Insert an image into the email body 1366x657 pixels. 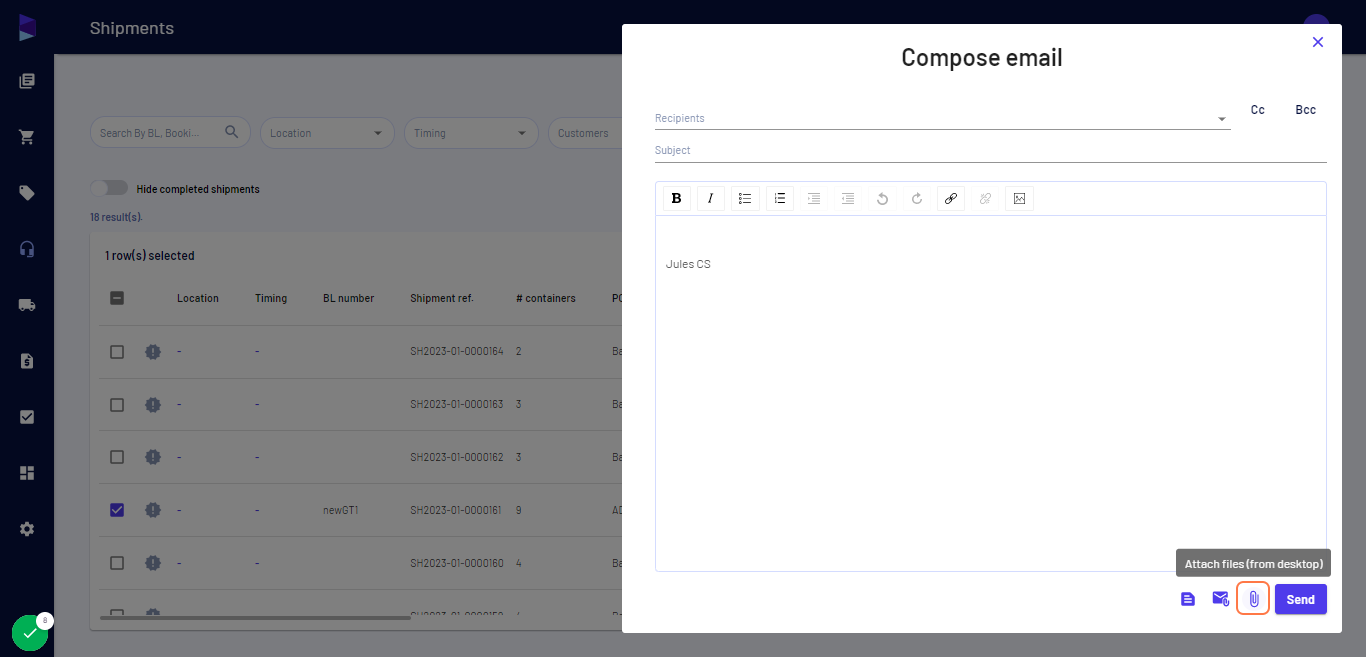click(1019, 198)
